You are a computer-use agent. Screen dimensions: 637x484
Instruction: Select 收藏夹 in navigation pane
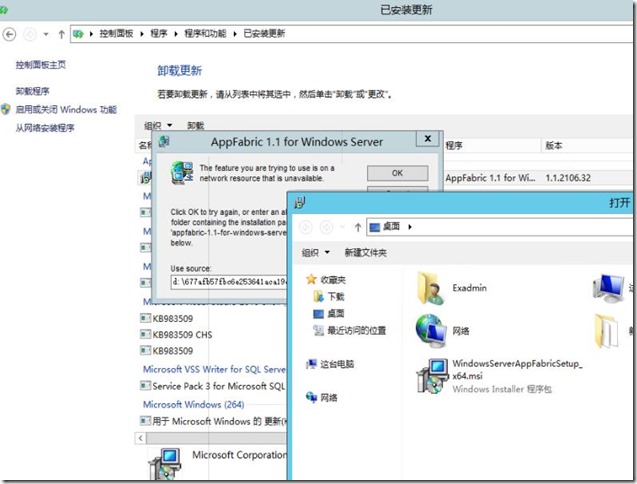(x=326, y=280)
